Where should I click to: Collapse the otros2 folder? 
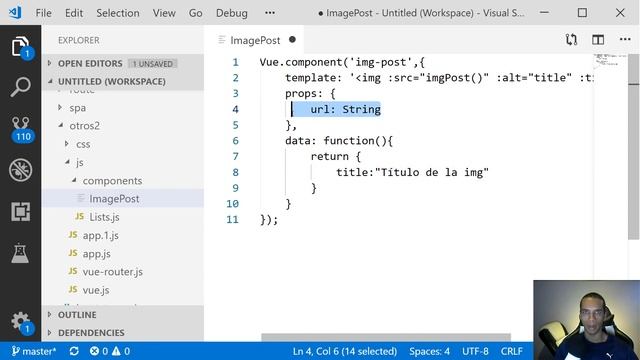tap(122, 126)
